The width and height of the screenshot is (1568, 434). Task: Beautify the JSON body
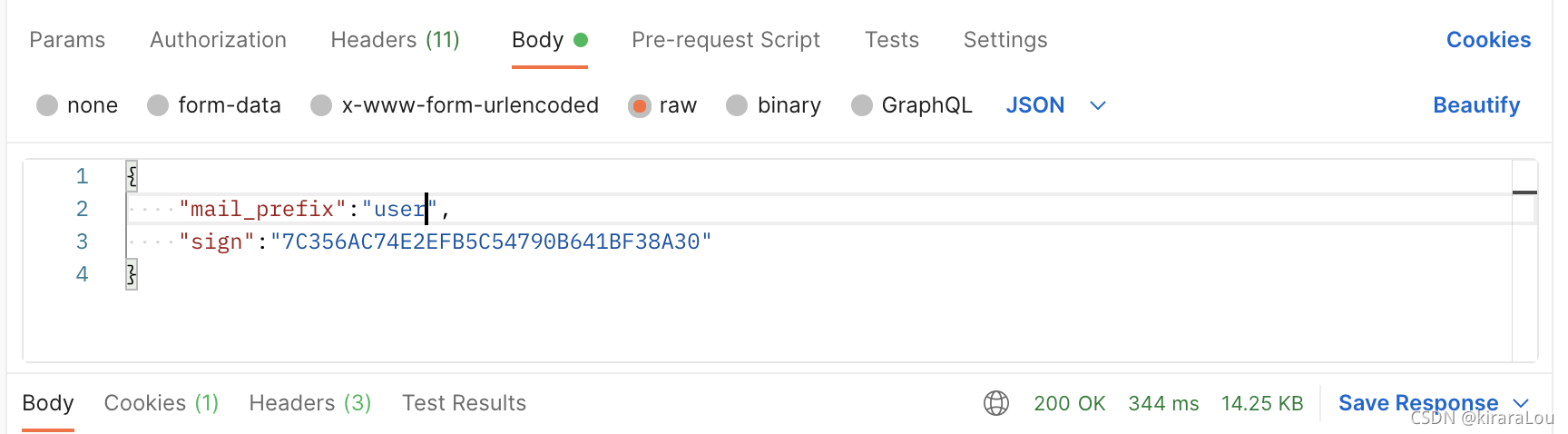pos(1475,105)
